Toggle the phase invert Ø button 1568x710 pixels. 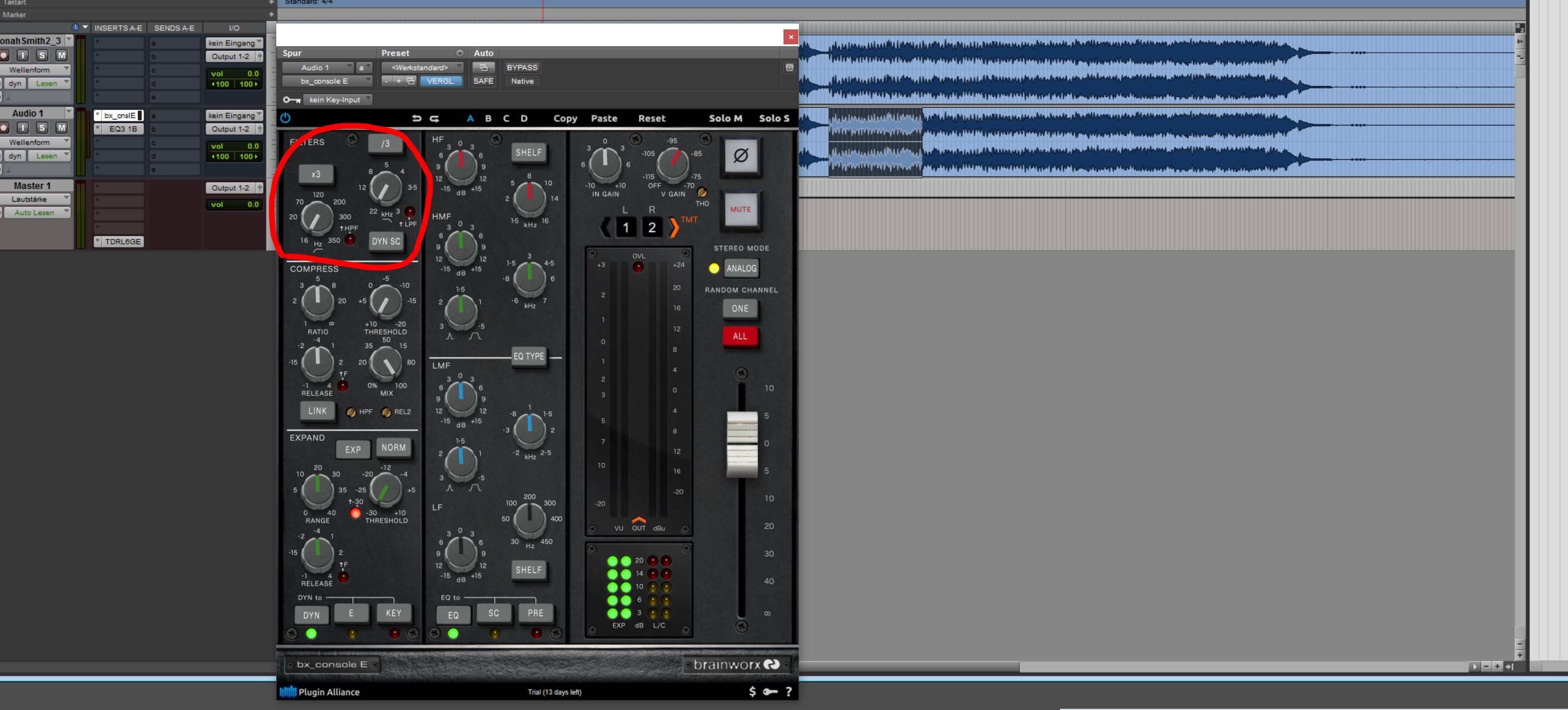[x=740, y=156]
